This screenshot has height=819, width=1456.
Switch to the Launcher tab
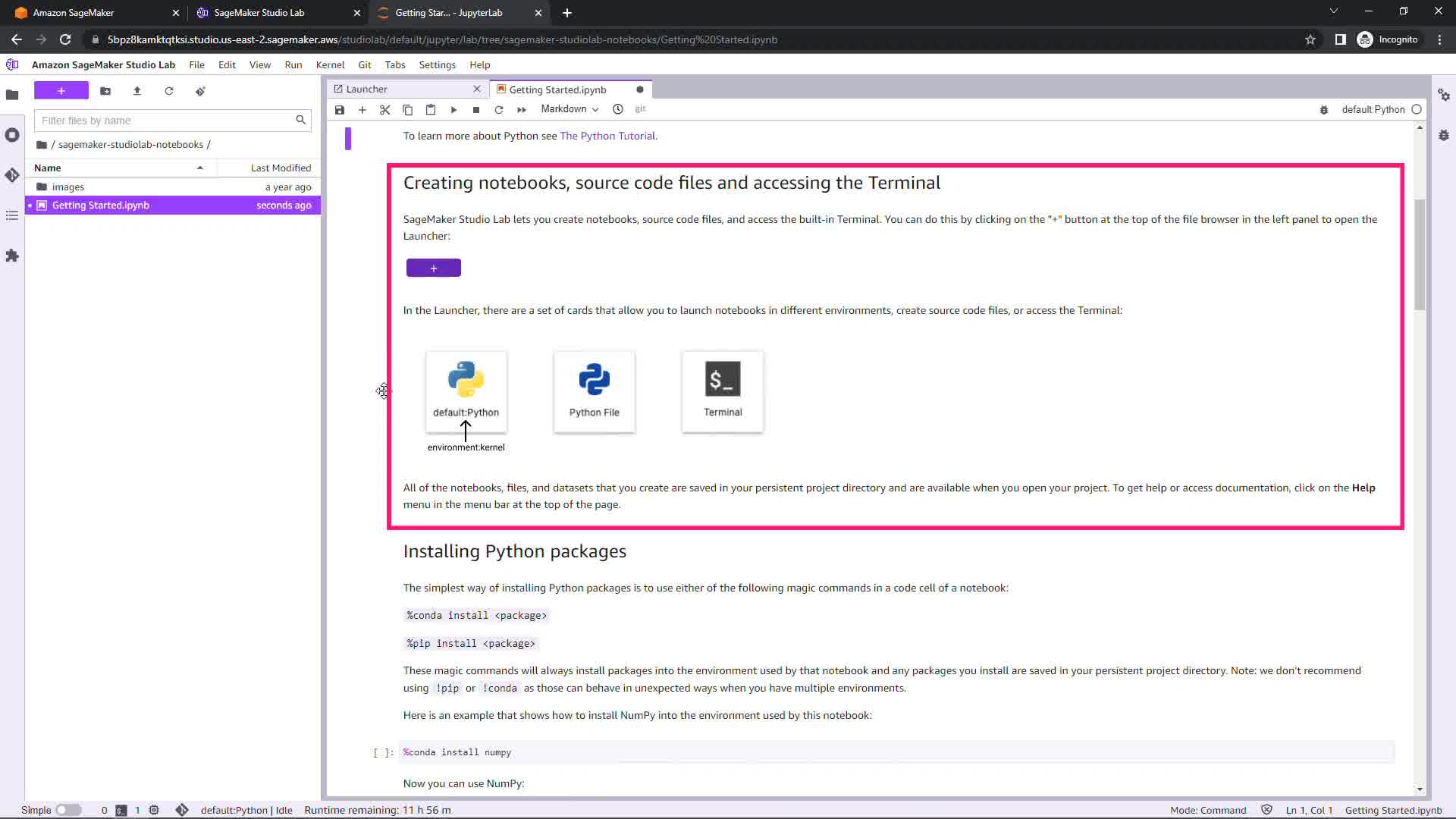tap(367, 89)
